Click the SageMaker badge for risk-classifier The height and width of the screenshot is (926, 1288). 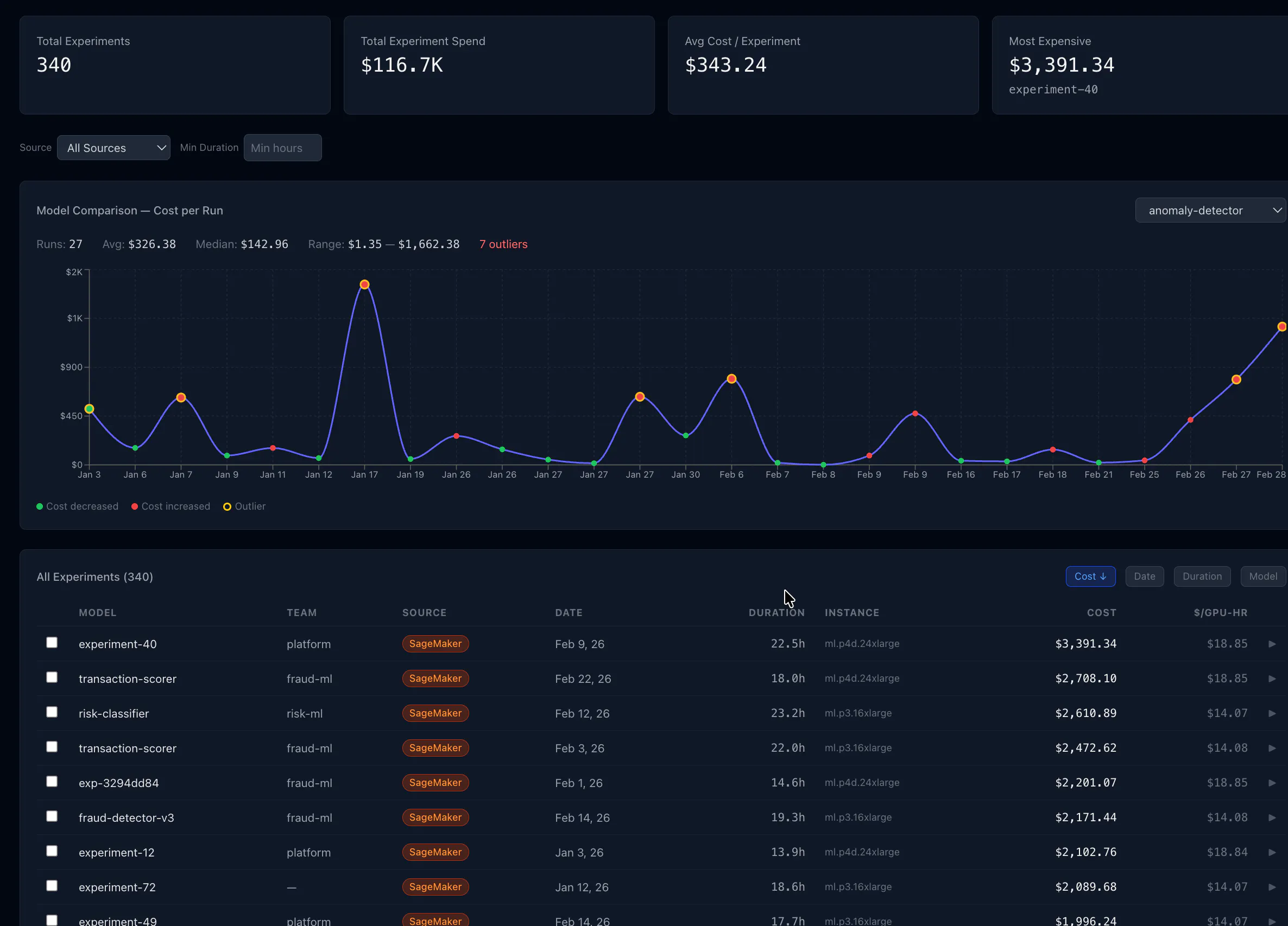pos(435,713)
